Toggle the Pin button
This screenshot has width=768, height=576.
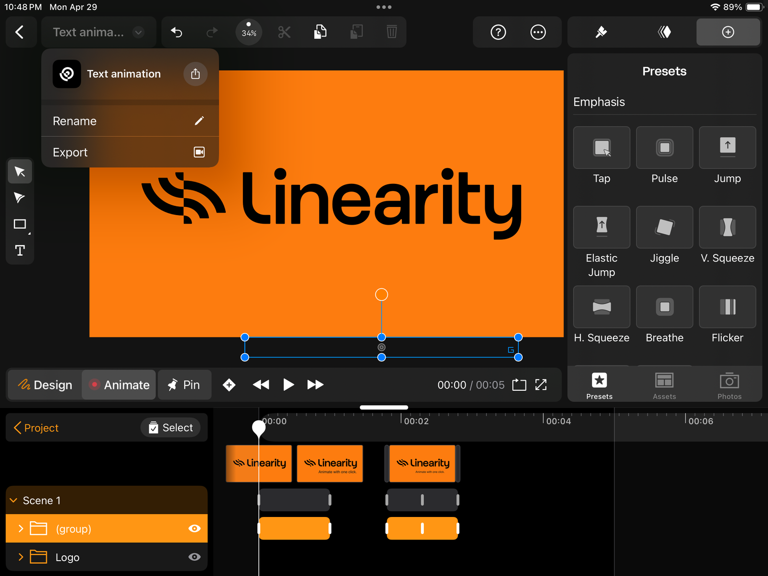click(184, 385)
